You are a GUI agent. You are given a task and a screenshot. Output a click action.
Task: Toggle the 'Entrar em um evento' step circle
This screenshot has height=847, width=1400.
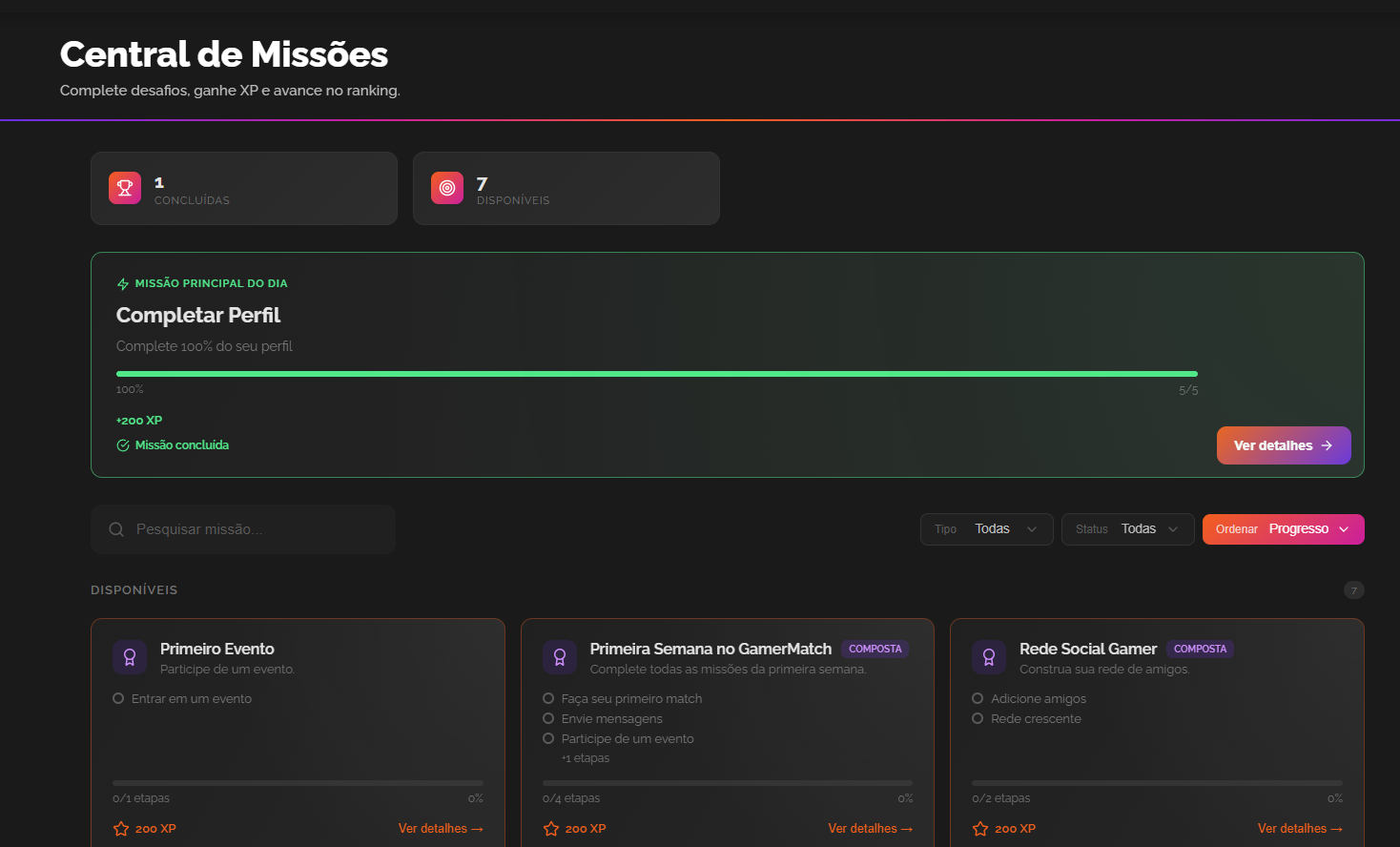coord(119,698)
